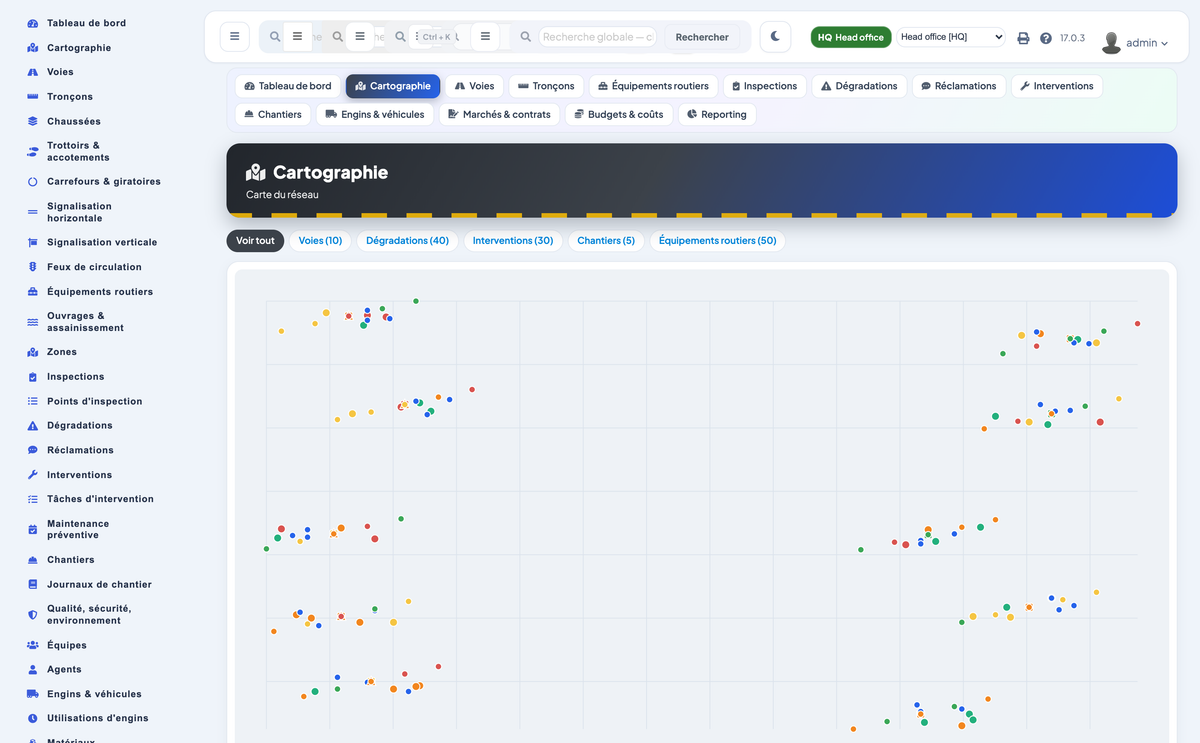
Task: Open the Tableau de bord top tab
Action: 288,86
